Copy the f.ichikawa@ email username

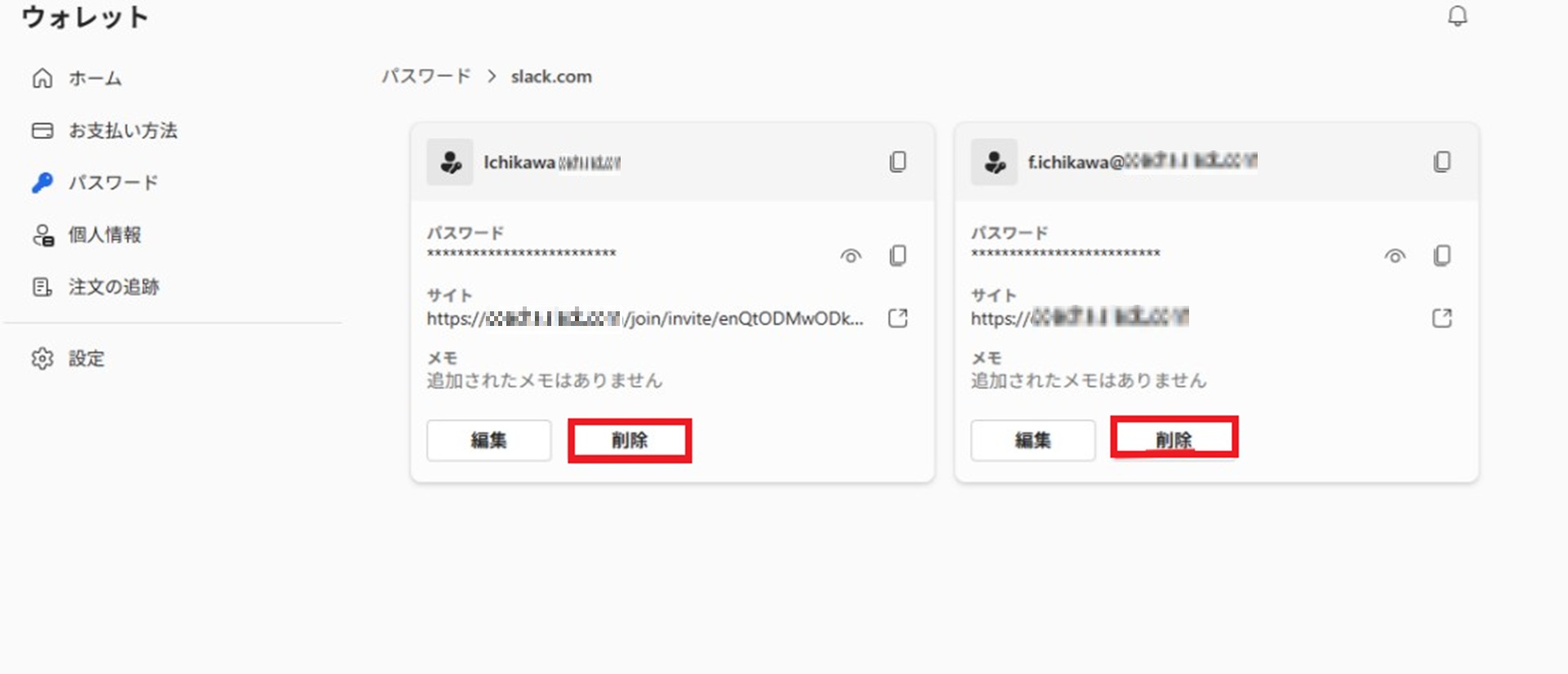click(x=1441, y=162)
